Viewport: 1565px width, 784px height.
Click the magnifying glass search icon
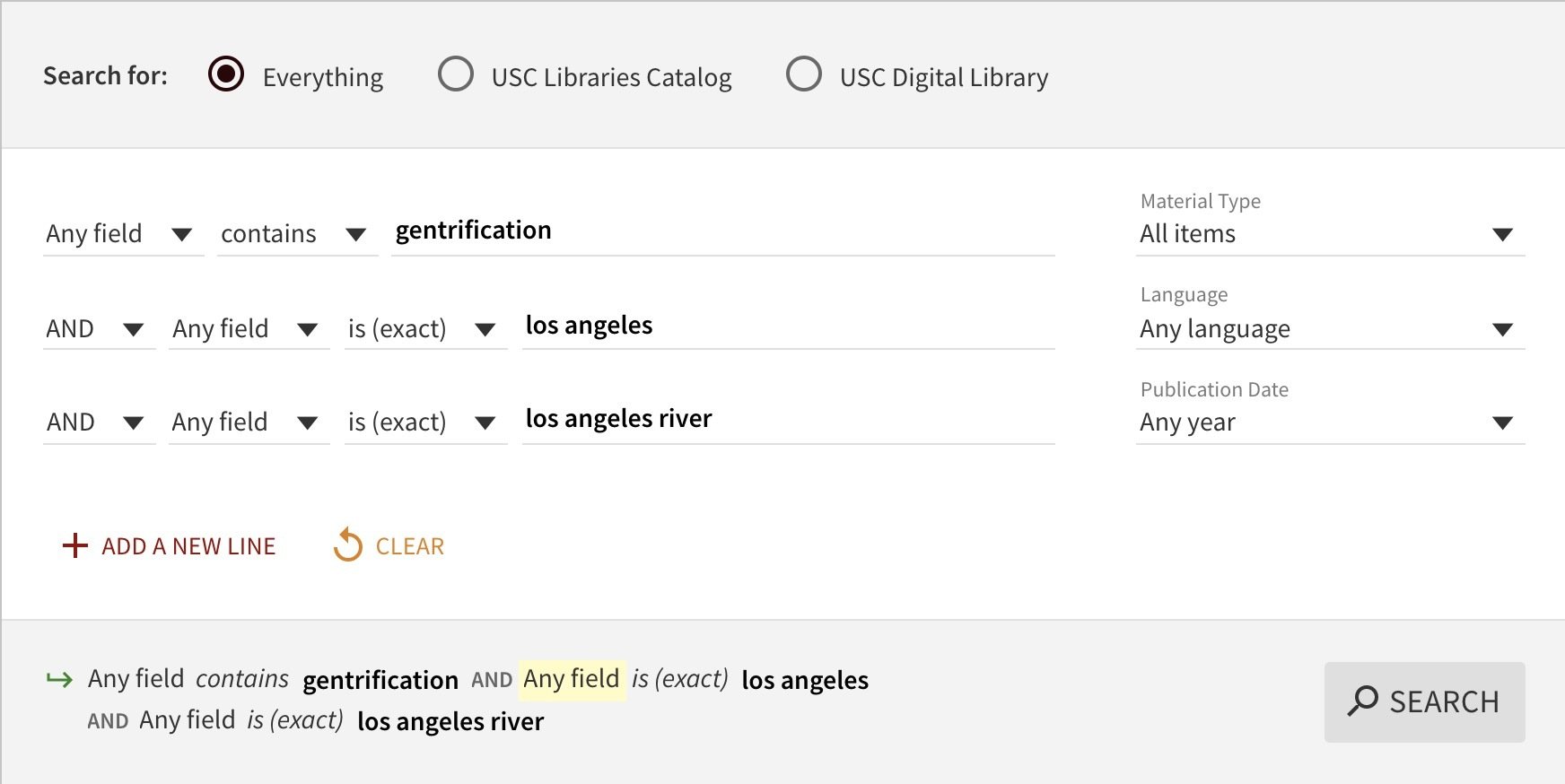pos(1363,701)
